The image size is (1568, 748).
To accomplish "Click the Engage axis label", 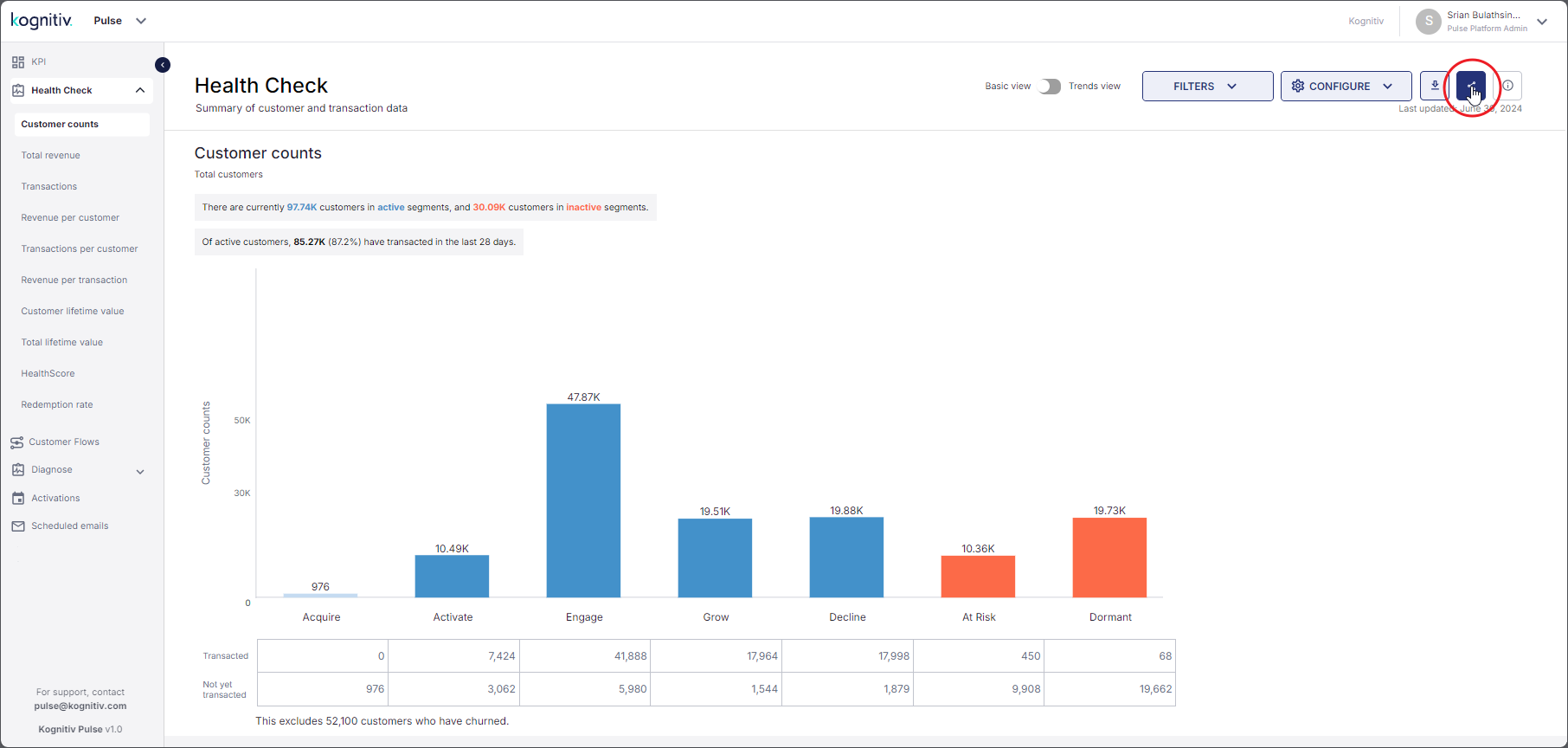I will (x=584, y=617).
